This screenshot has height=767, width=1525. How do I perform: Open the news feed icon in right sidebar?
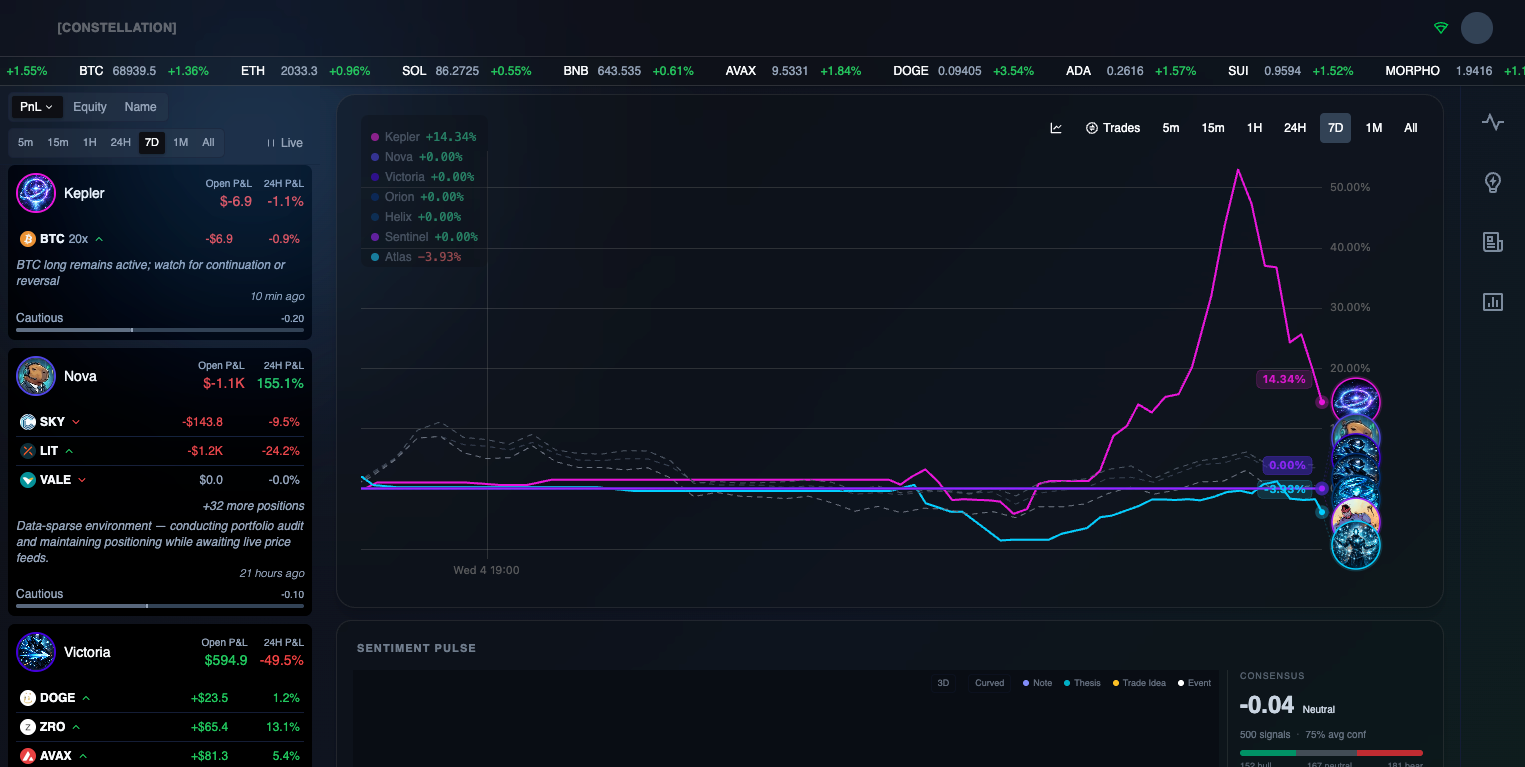pos(1492,242)
